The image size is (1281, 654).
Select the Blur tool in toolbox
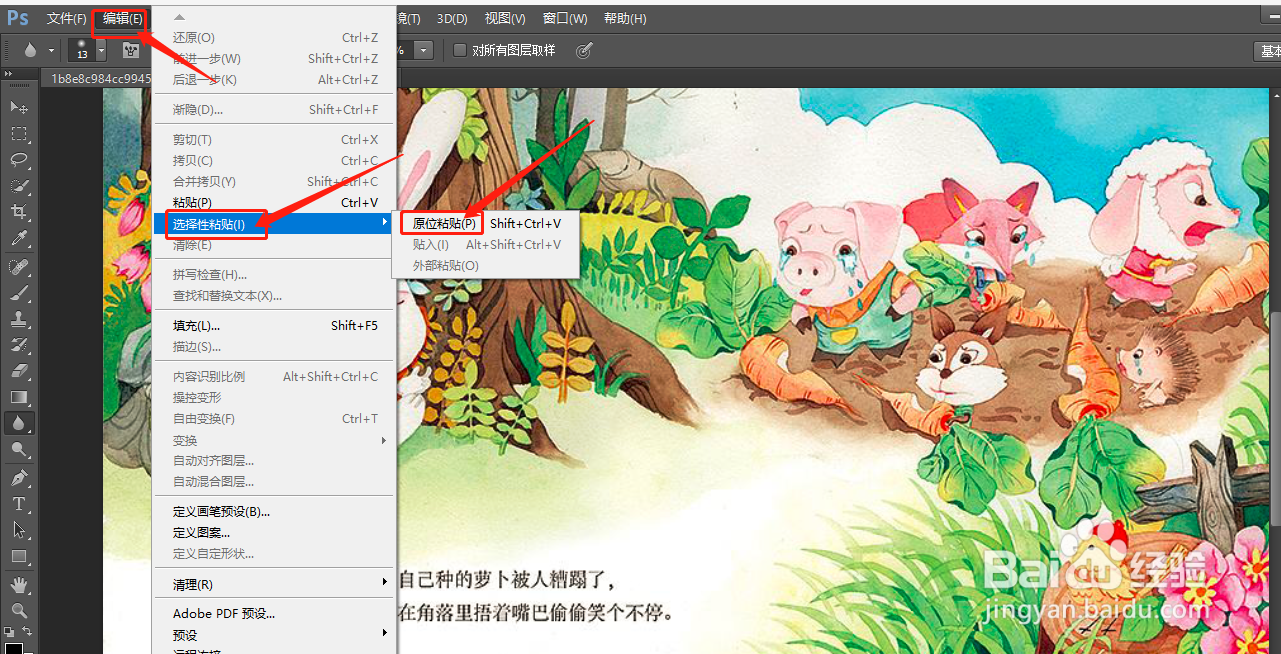pyautogui.click(x=19, y=423)
